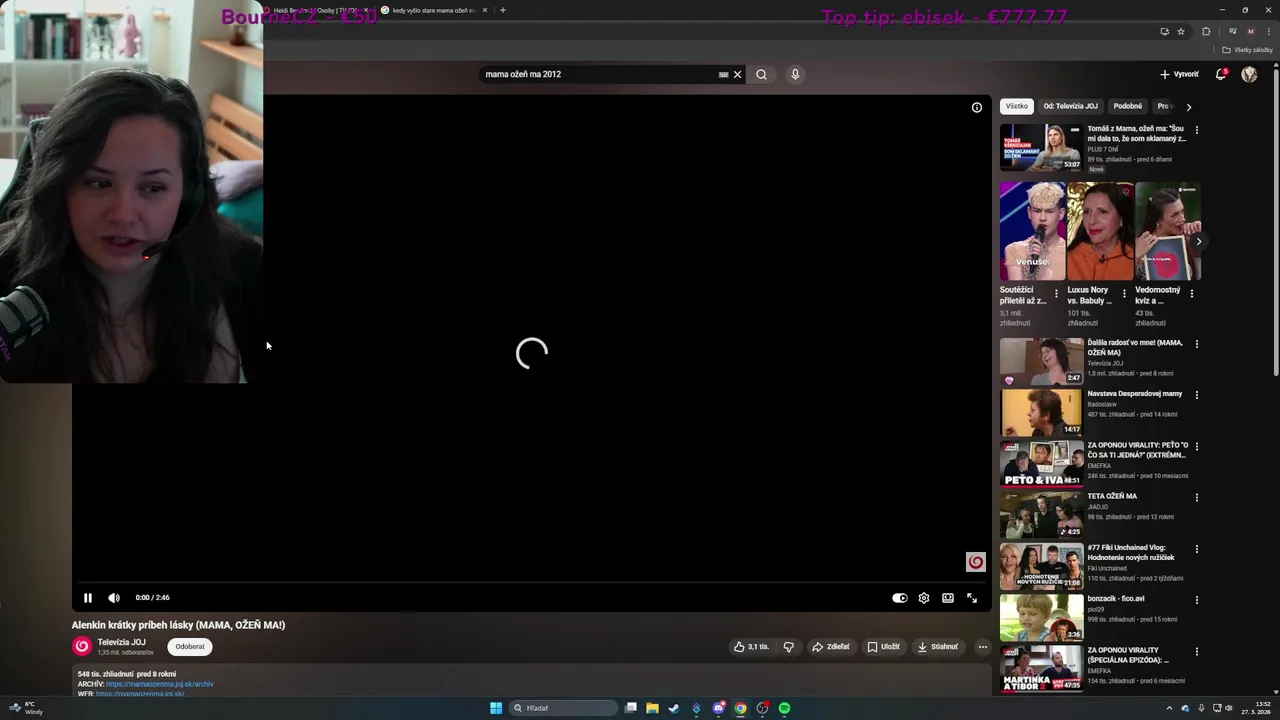Click the JOJ channel watermark on the video
Screen dimensions: 1280x720
pyautogui.click(x=976, y=562)
